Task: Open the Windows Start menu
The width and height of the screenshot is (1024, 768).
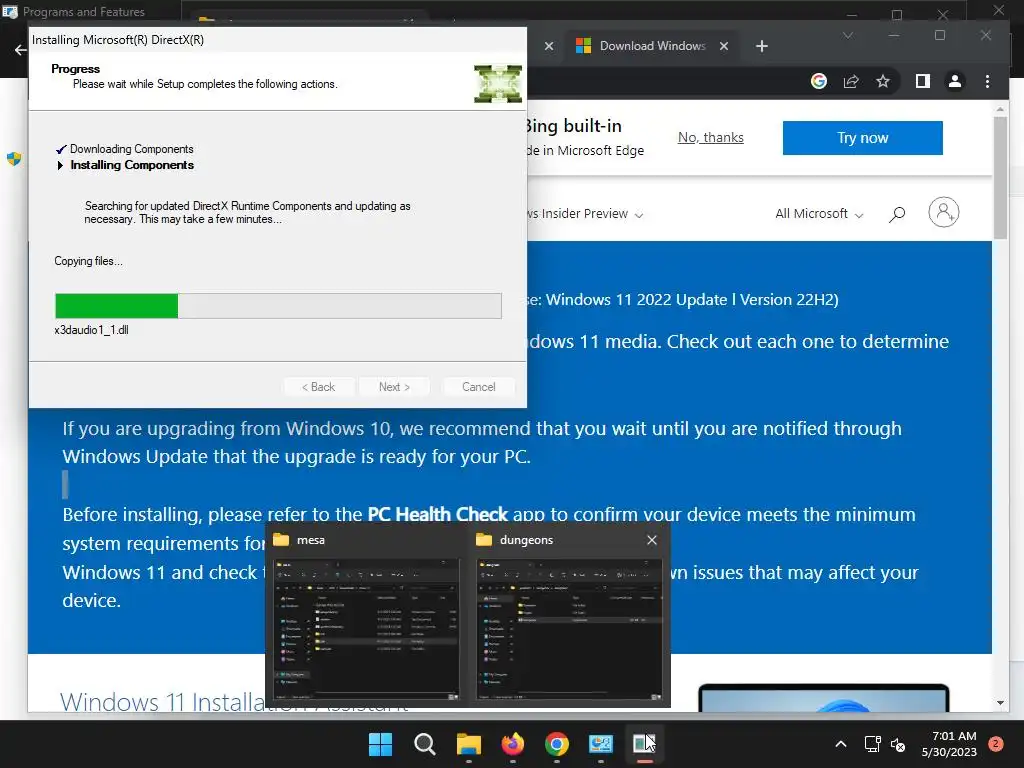Action: tap(380, 744)
